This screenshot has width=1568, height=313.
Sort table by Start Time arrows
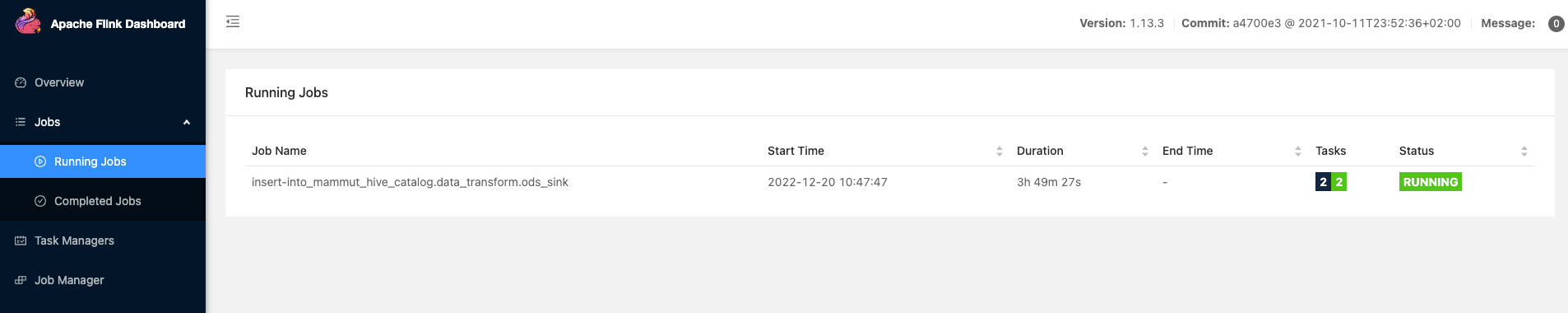pos(1000,151)
